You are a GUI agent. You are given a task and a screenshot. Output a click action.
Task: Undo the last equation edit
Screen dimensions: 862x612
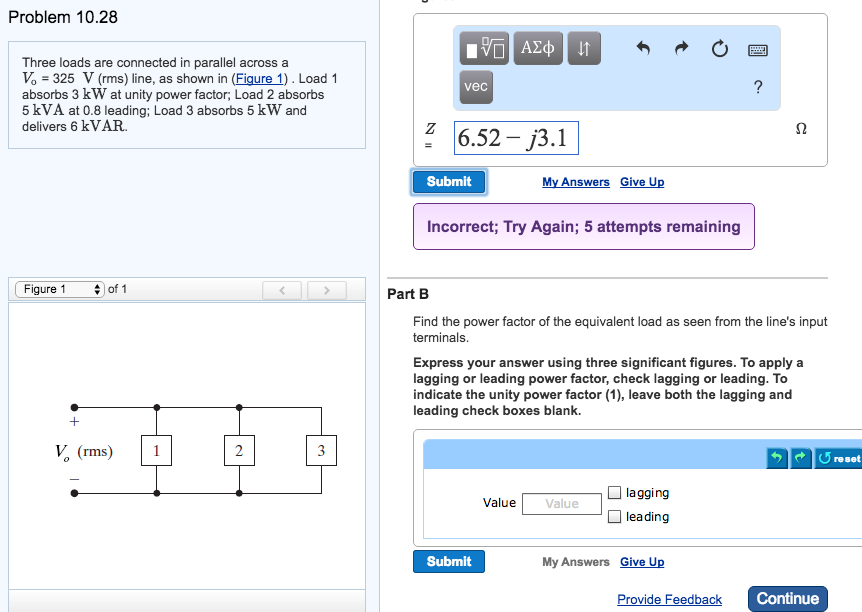(x=644, y=47)
